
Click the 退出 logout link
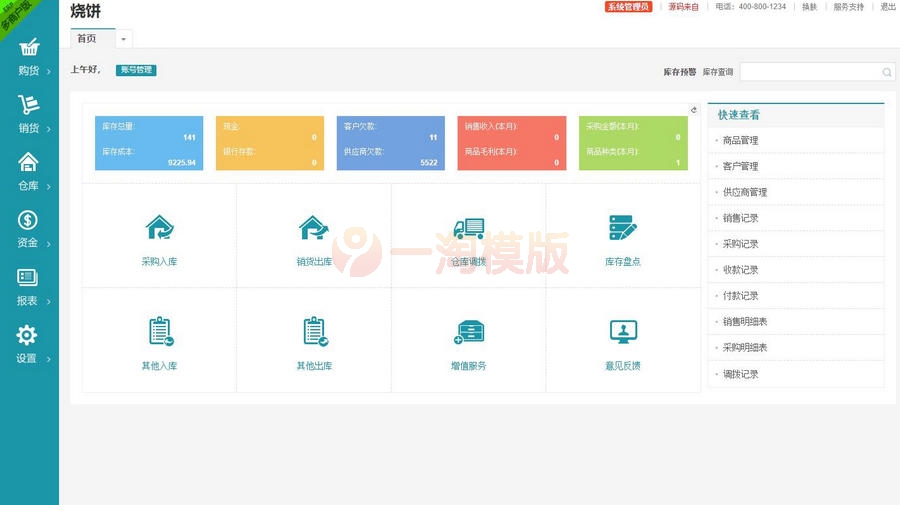pos(888,7)
